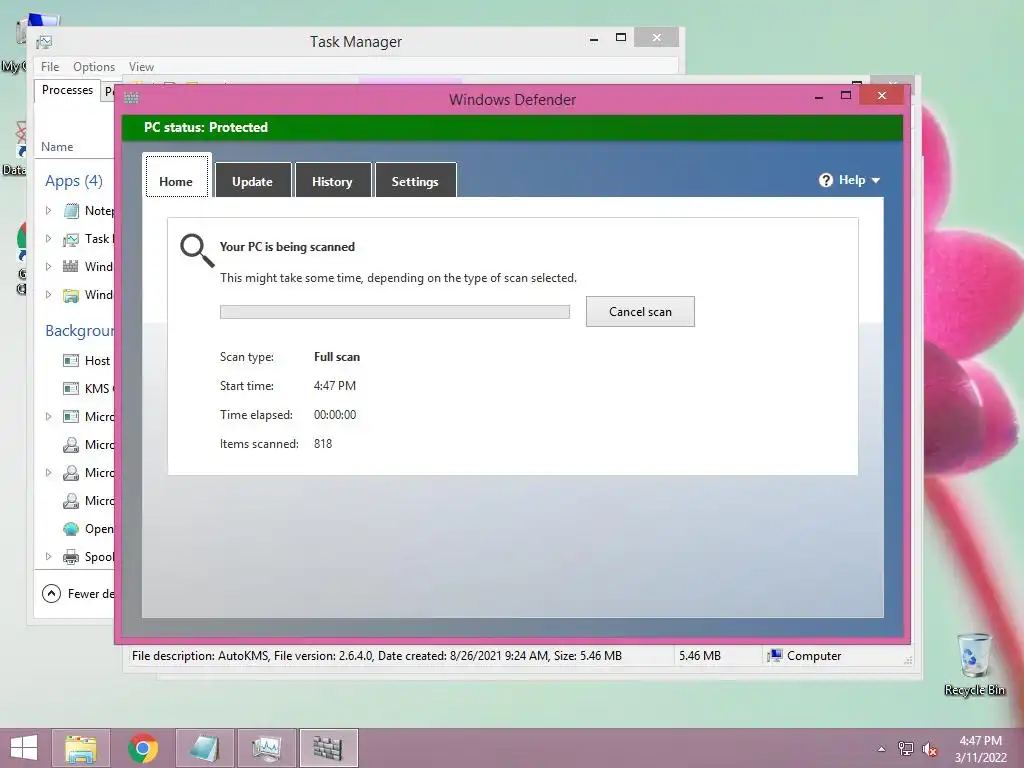Click the 5.46 MB status bar cell
Screen dimensions: 1024x768
click(700, 656)
